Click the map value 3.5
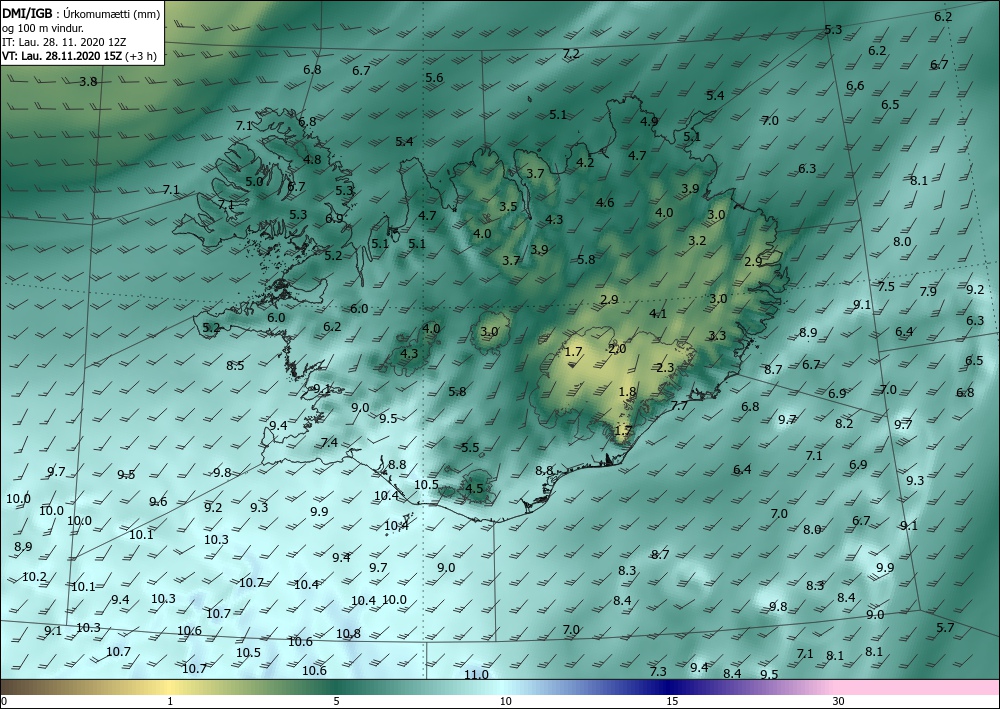The height and width of the screenshot is (709, 1000). point(508,207)
